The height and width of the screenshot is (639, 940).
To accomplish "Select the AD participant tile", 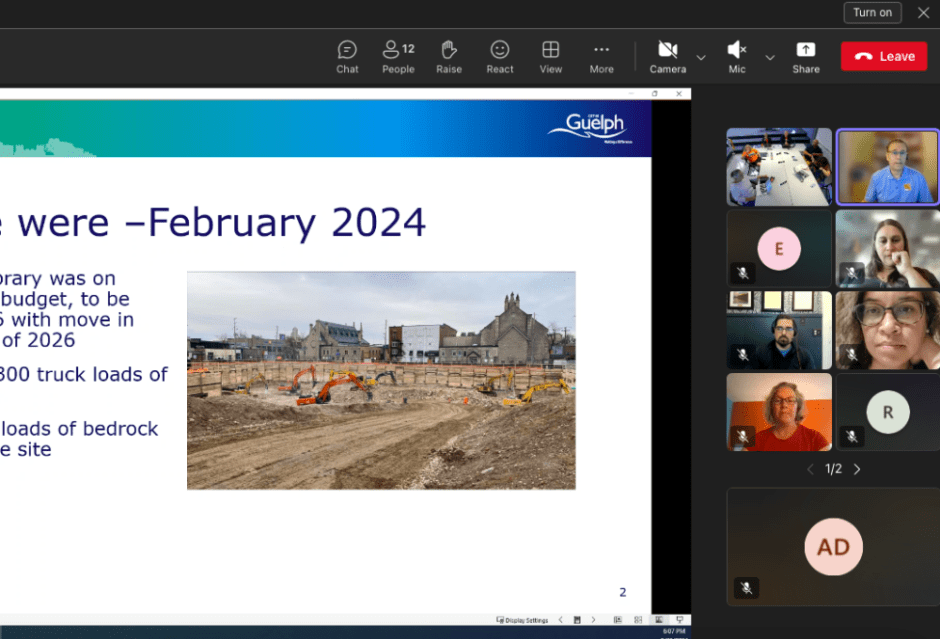I will (x=832, y=546).
